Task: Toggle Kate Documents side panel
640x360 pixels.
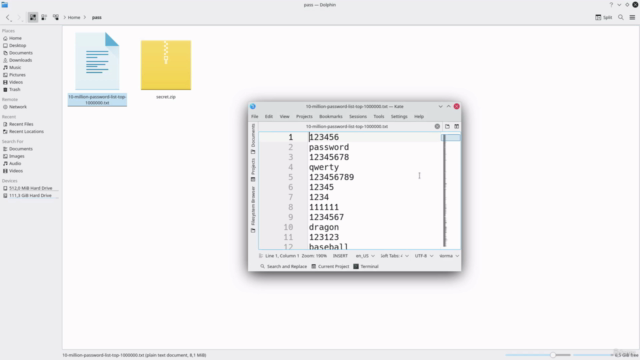Action: [x=253, y=138]
